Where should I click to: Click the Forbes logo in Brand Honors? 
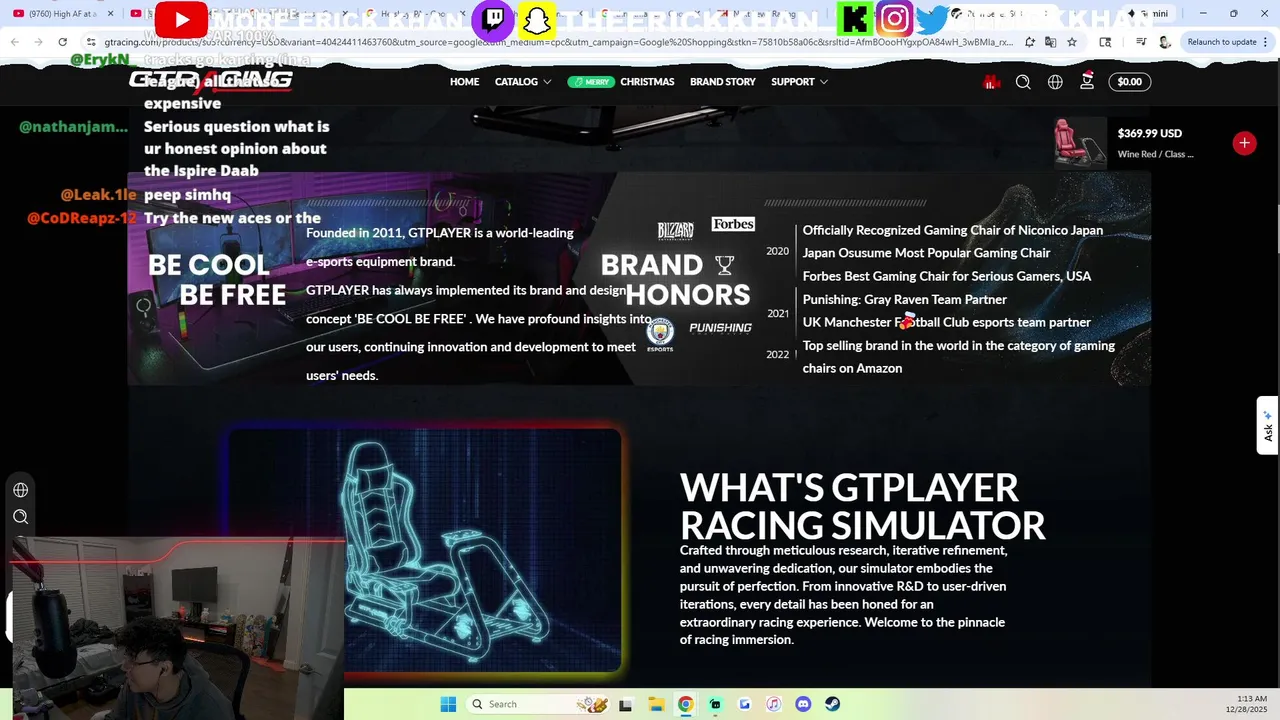pyautogui.click(x=733, y=224)
